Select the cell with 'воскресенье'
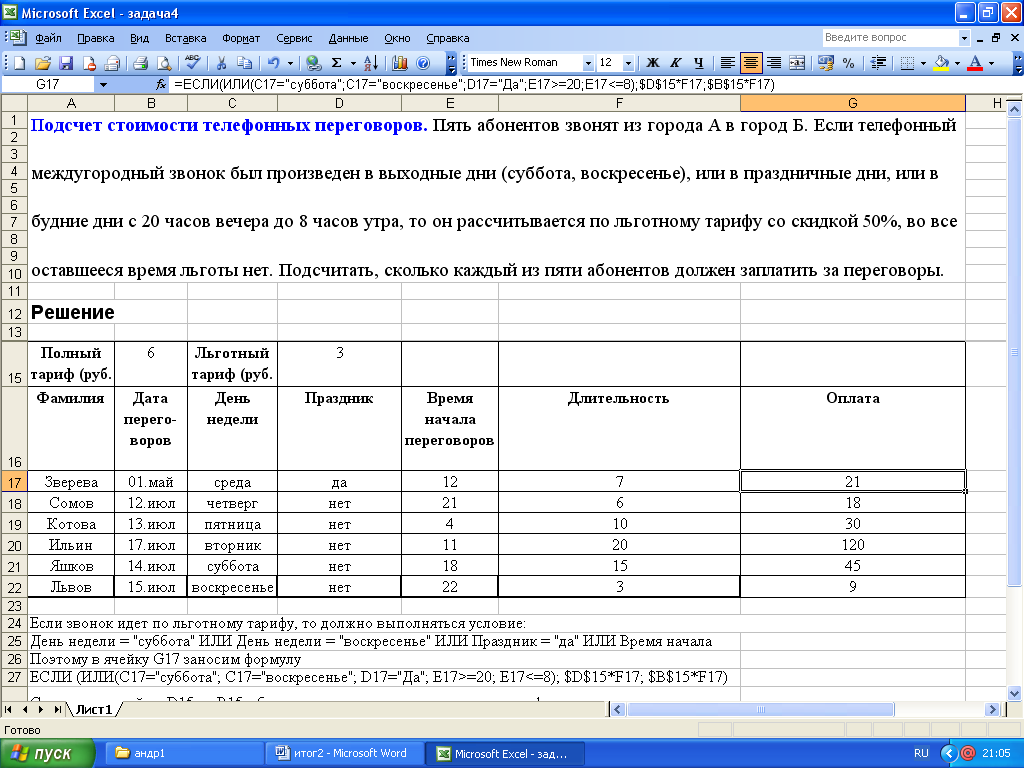 pyautogui.click(x=232, y=587)
